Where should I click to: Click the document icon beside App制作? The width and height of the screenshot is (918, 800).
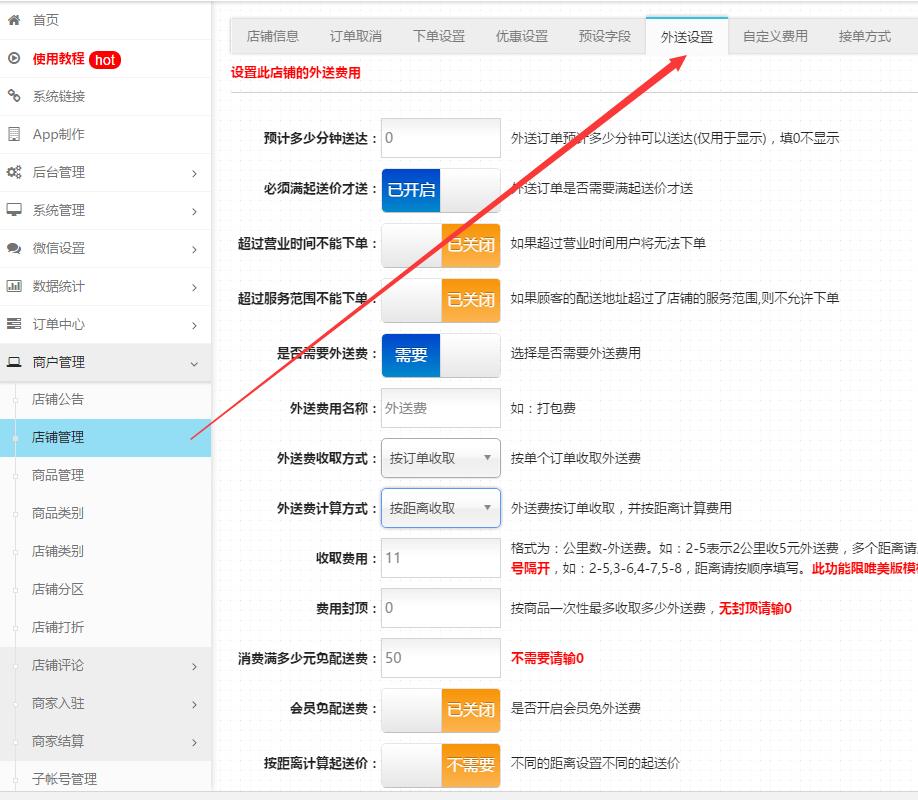pos(14,134)
